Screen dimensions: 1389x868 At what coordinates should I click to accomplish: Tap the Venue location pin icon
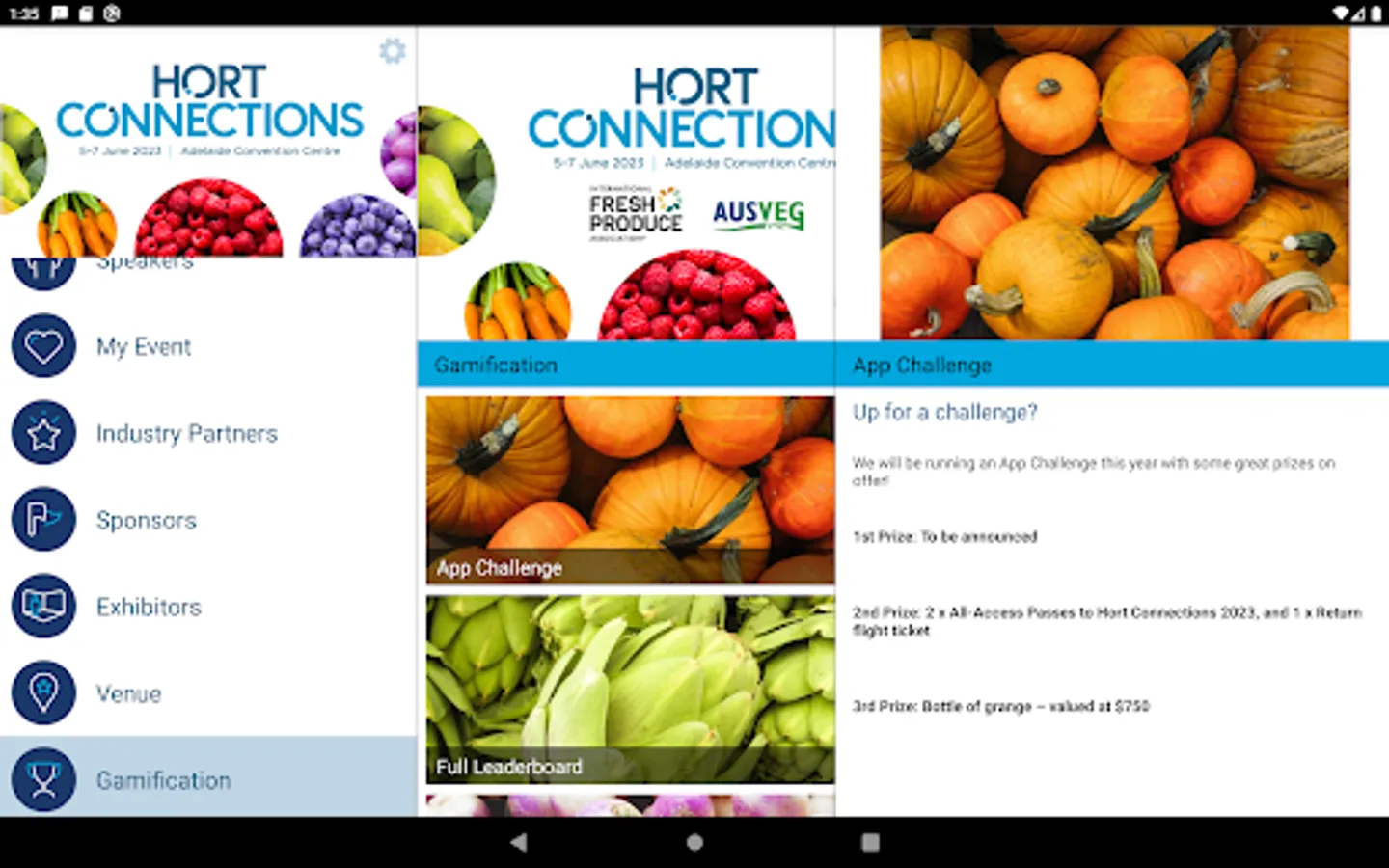43,693
